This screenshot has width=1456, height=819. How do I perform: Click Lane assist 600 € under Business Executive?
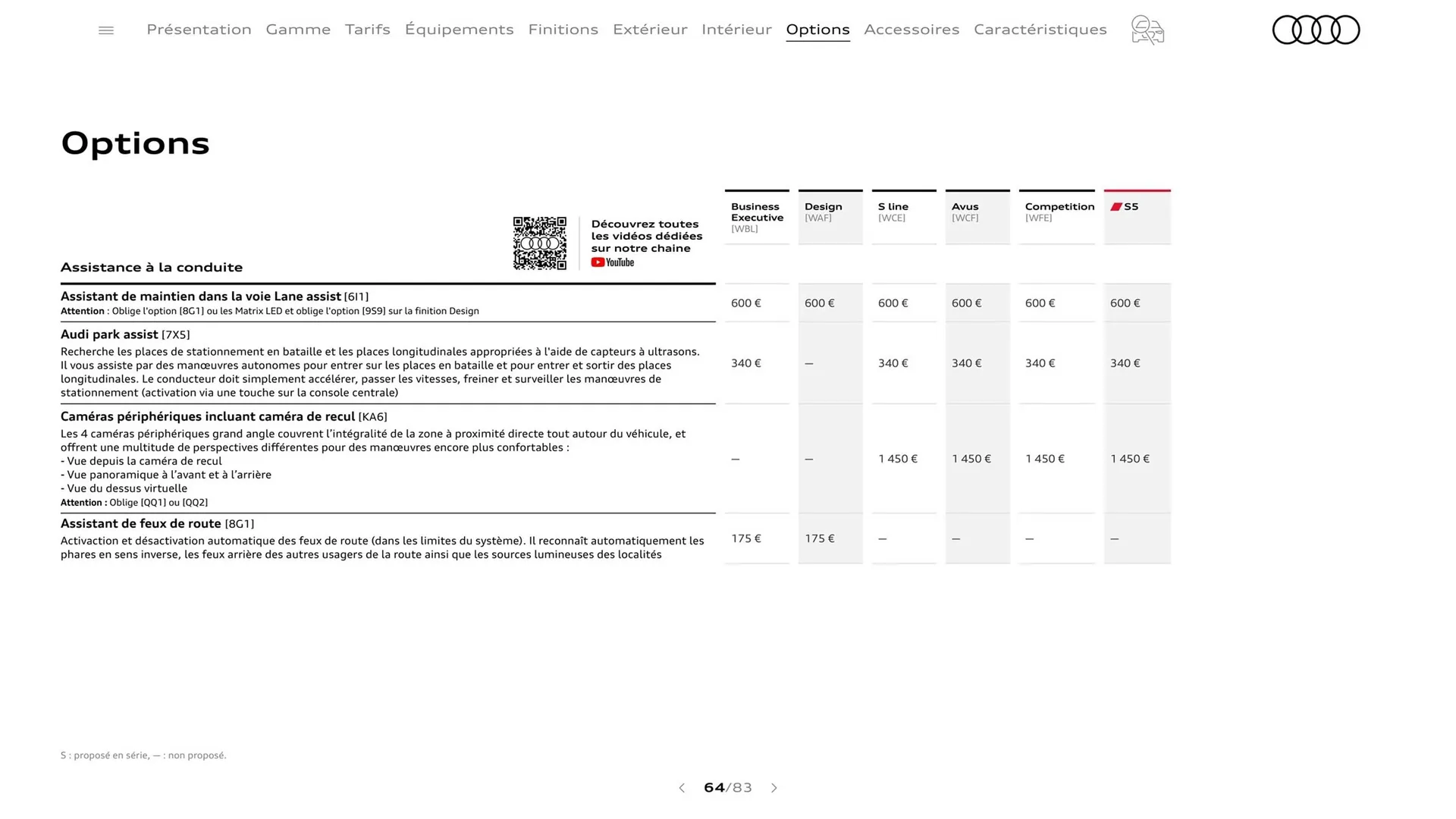point(746,303)
